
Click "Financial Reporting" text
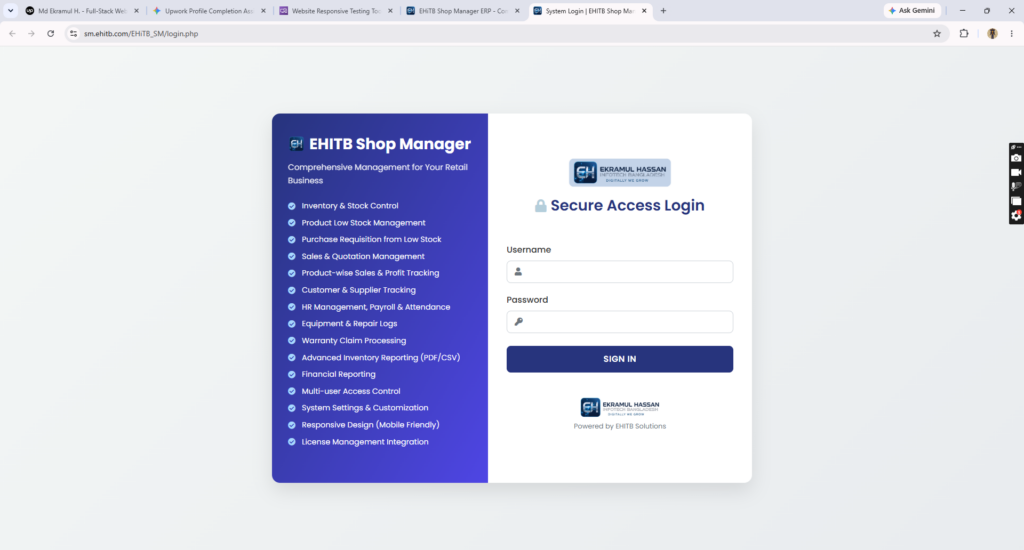338,374
